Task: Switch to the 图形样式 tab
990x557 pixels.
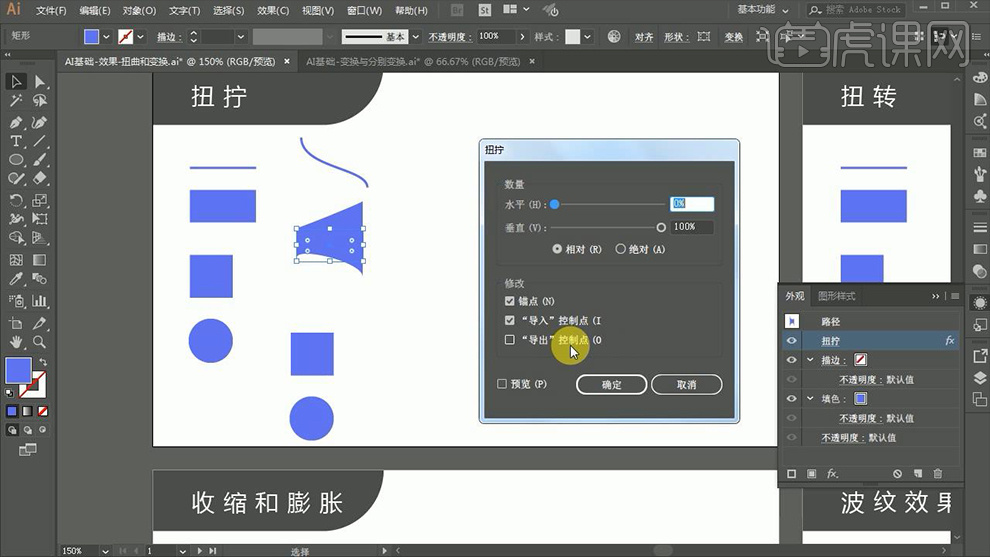Action: tap(837, 296)
